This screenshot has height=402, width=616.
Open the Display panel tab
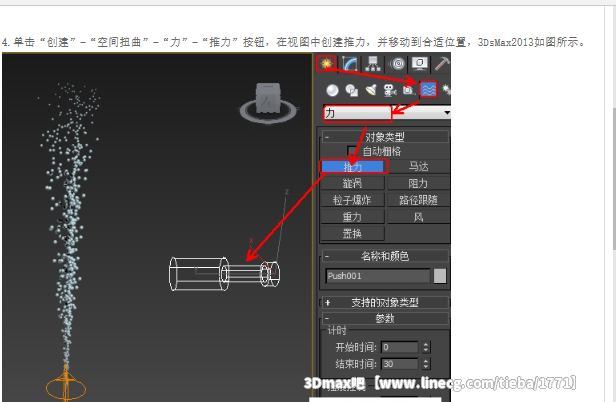[420, 63]
